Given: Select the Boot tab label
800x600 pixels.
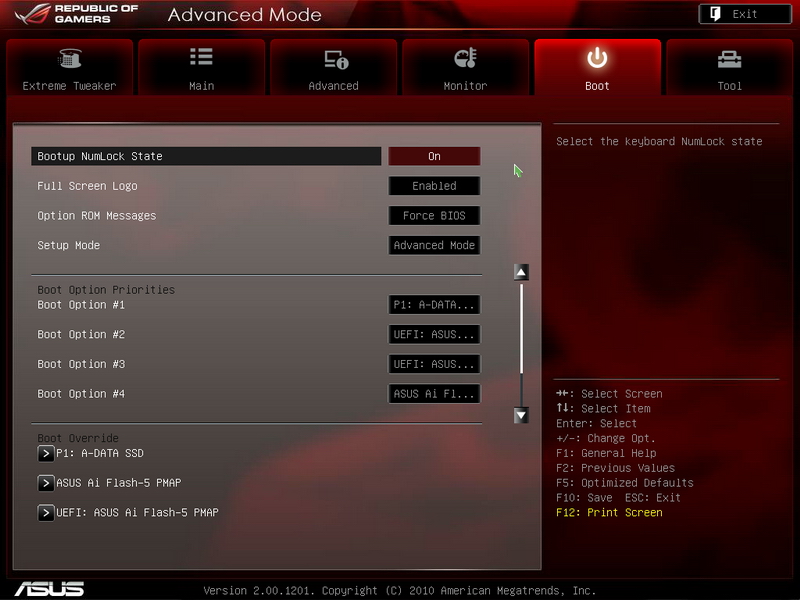Looking at the screenshot, I should (x=597, y=86).
